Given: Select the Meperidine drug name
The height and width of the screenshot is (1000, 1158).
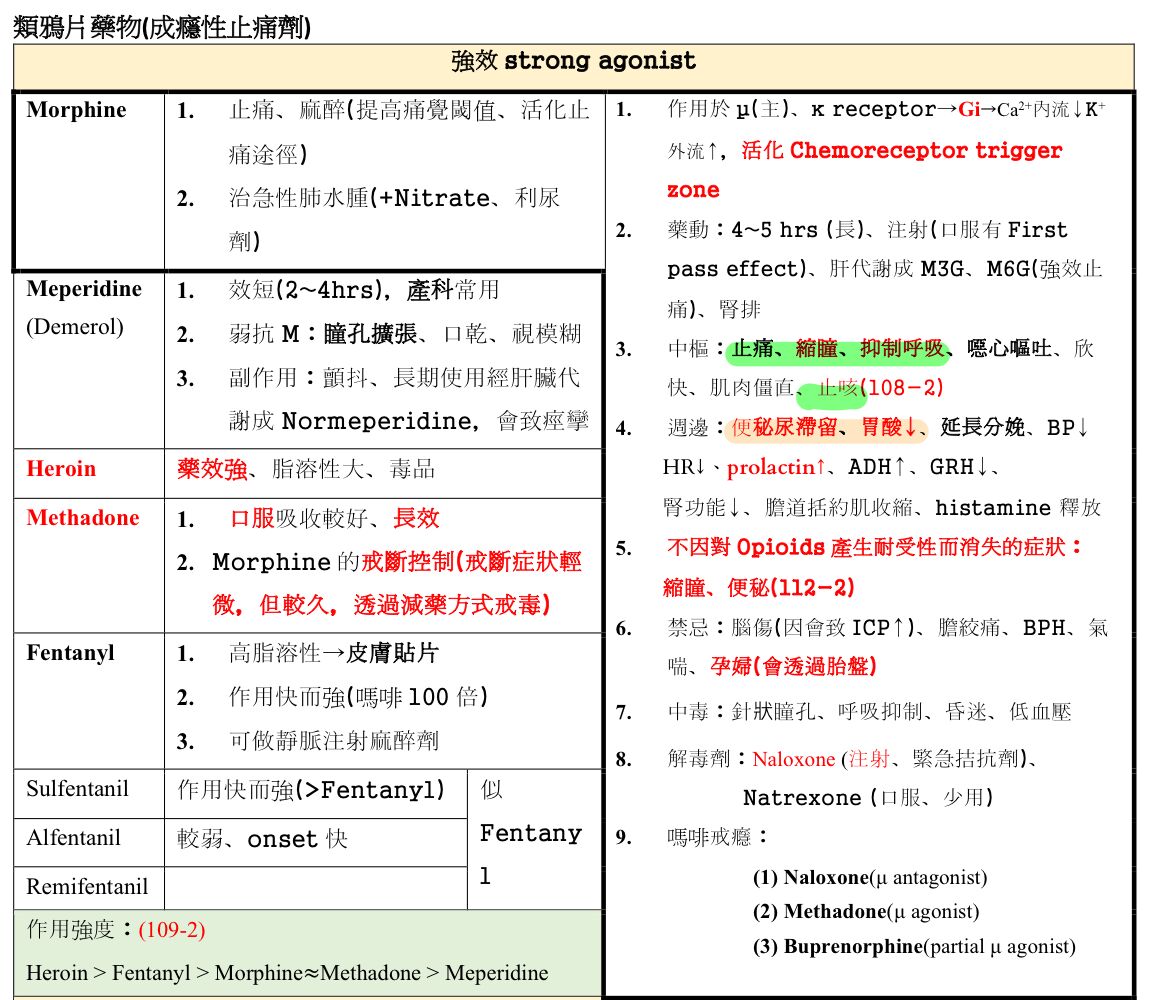Looking at the screenshot, I should coord(84,289).
